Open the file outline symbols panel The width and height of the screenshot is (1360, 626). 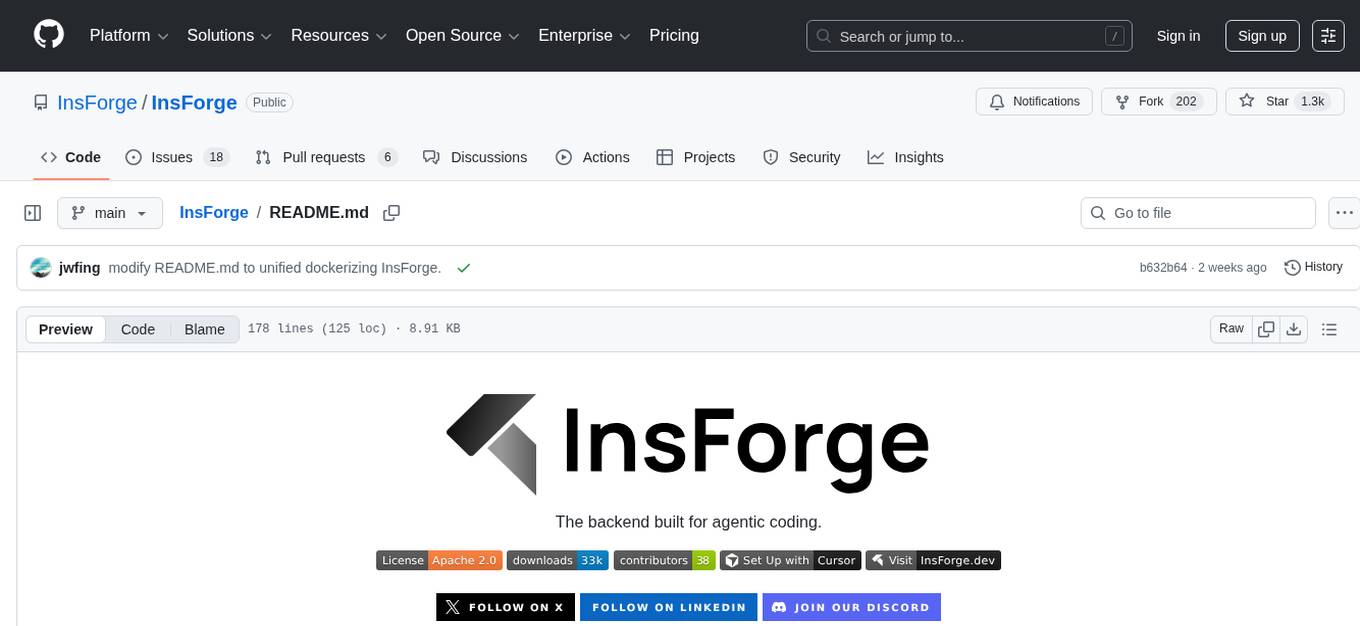(x=1330, y=328)
